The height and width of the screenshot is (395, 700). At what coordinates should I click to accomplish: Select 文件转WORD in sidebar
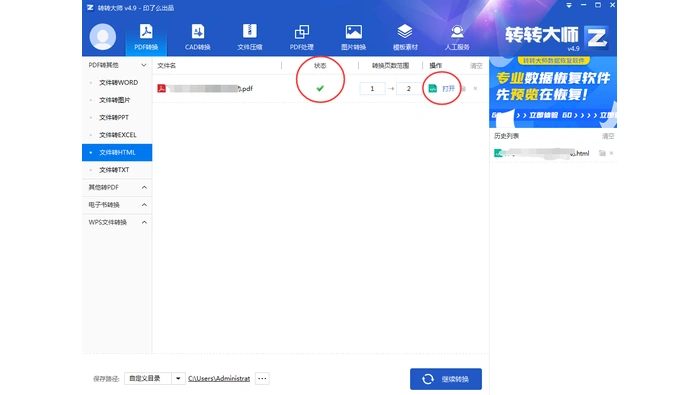pyautogui.click(x=117, y=83)
